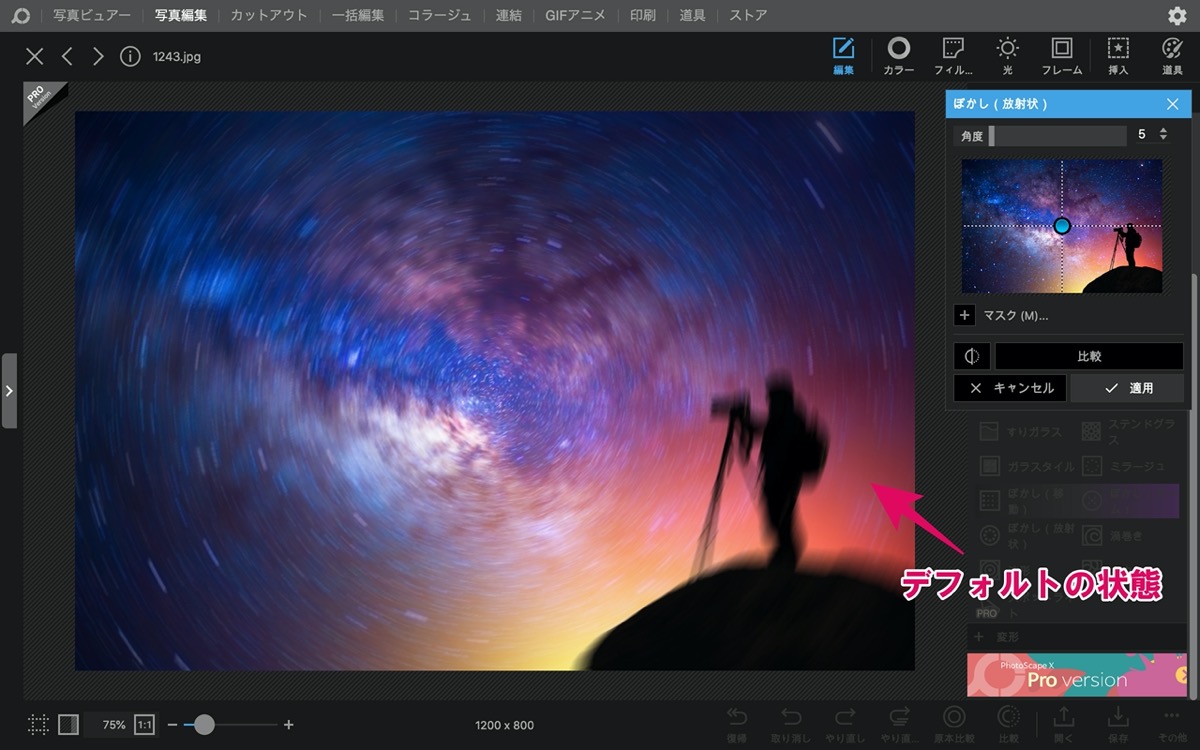Switch to the 写真ビュアー tab

click(x=92, y=16)
